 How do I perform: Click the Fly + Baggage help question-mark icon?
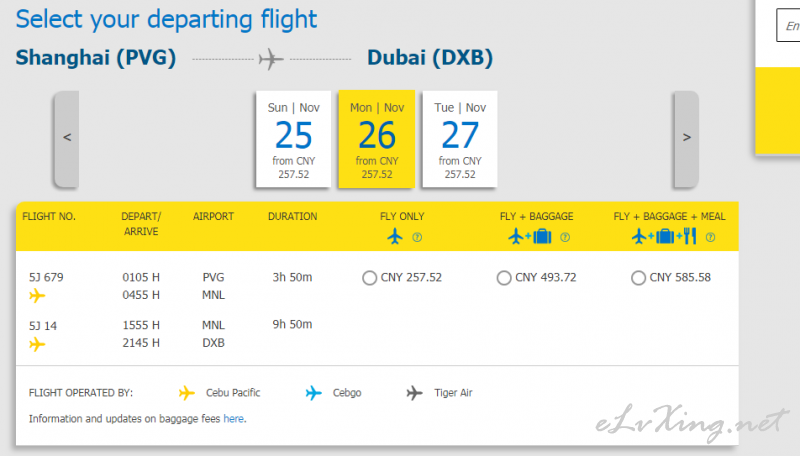click(x=565, y=237)
